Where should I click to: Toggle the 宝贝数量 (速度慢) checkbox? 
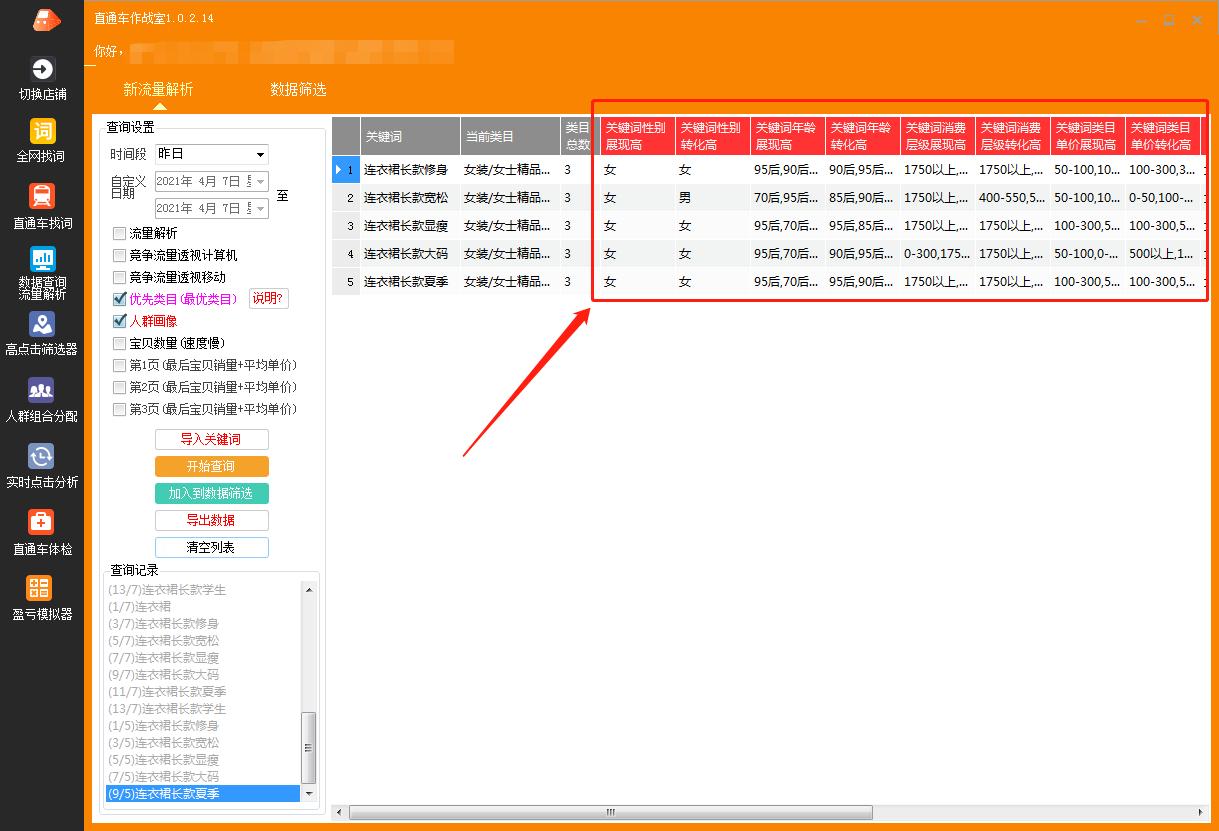coord(120,343)
